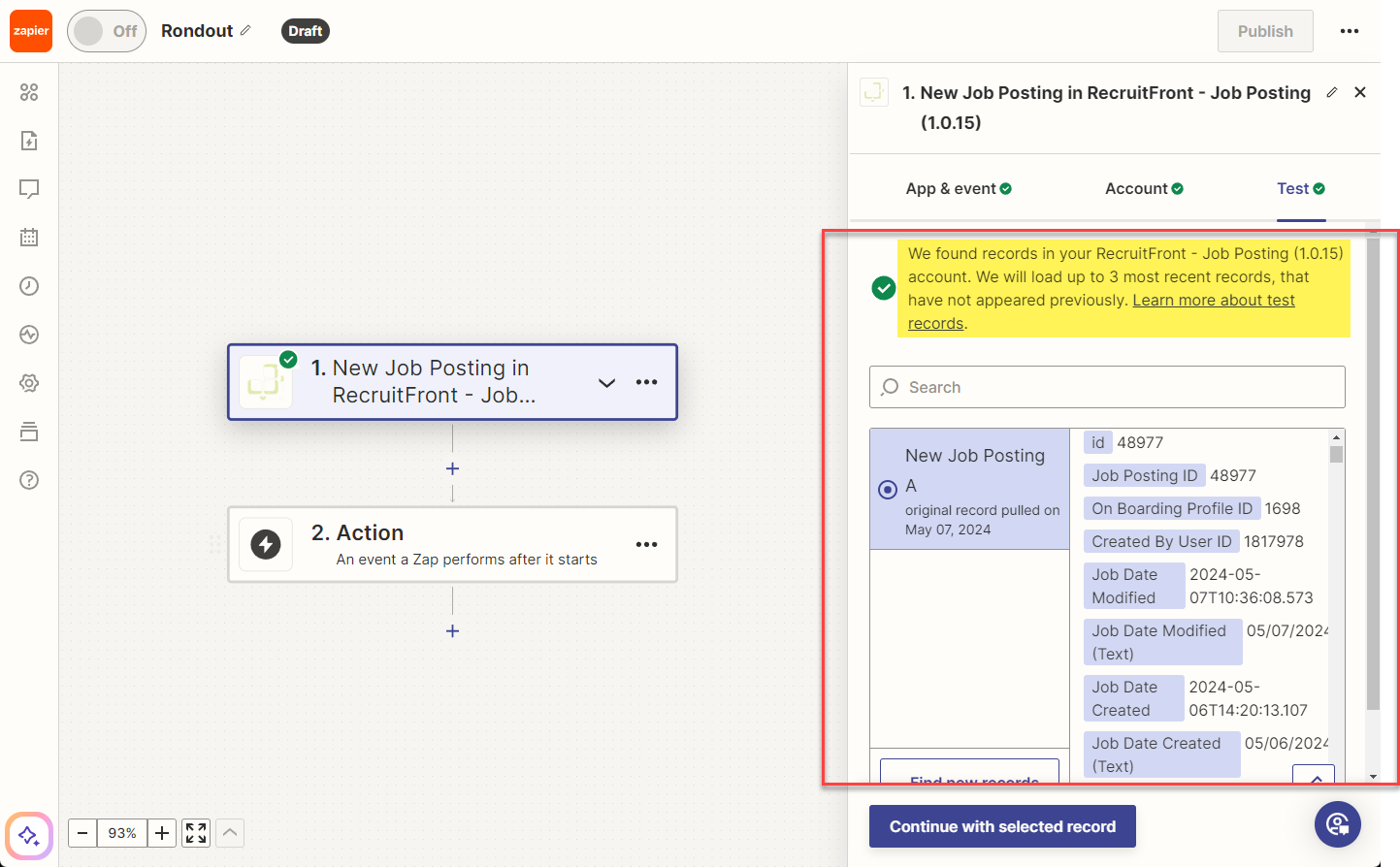Click the 93% zoom level value
Image resolution: width=1400 pixels, height=867 pixels.
(x=122, y=833)
